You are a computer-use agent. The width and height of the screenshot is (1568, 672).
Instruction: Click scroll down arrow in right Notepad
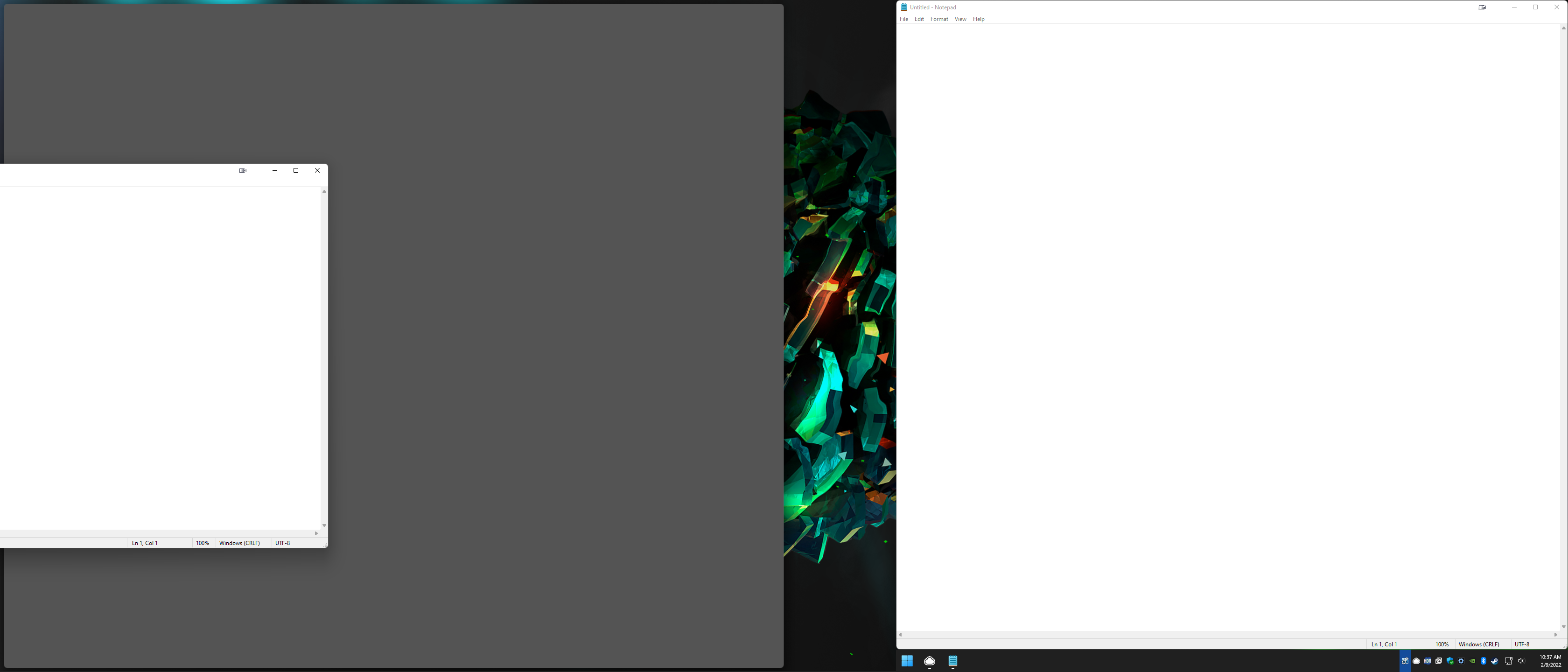pyautogui.click(x=1563, y=627)
